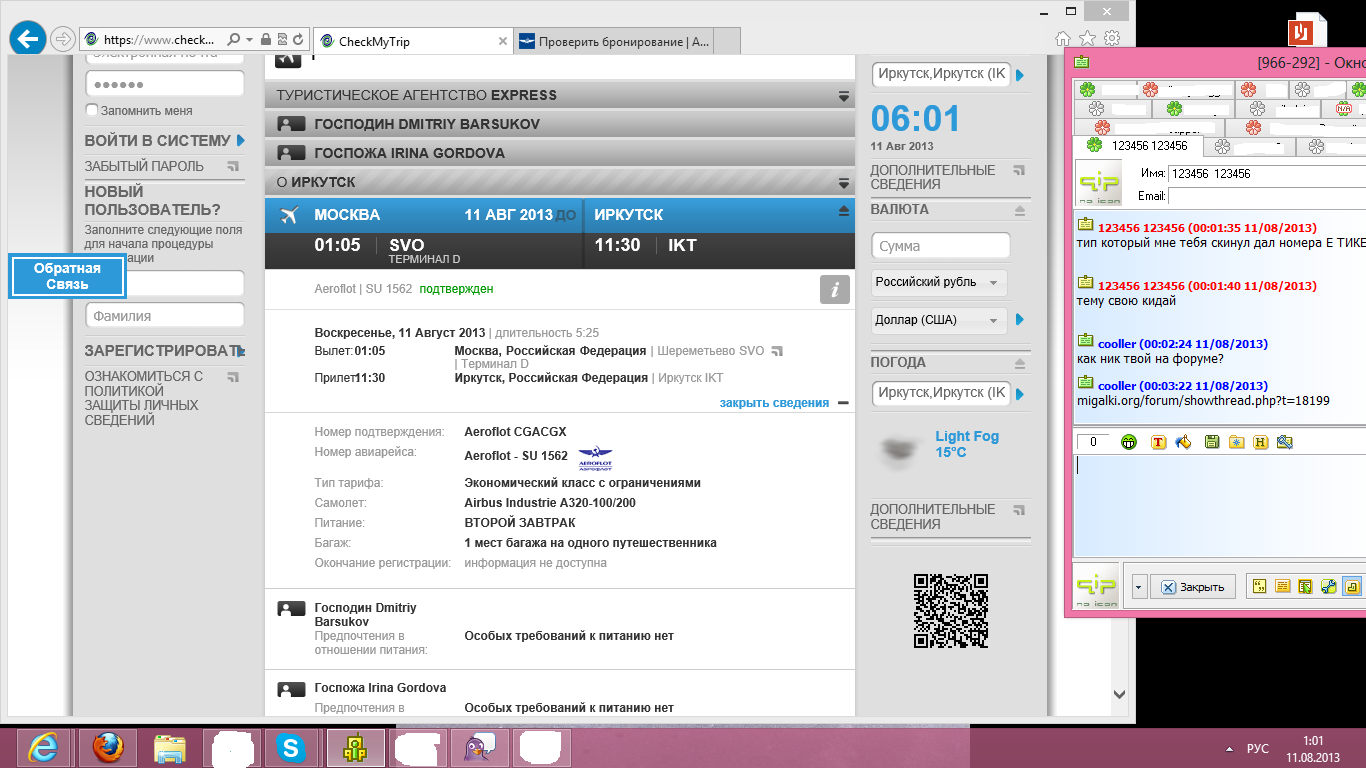
Task: Click the 'Сумма' amount input field
Action: tap(941, 246)
